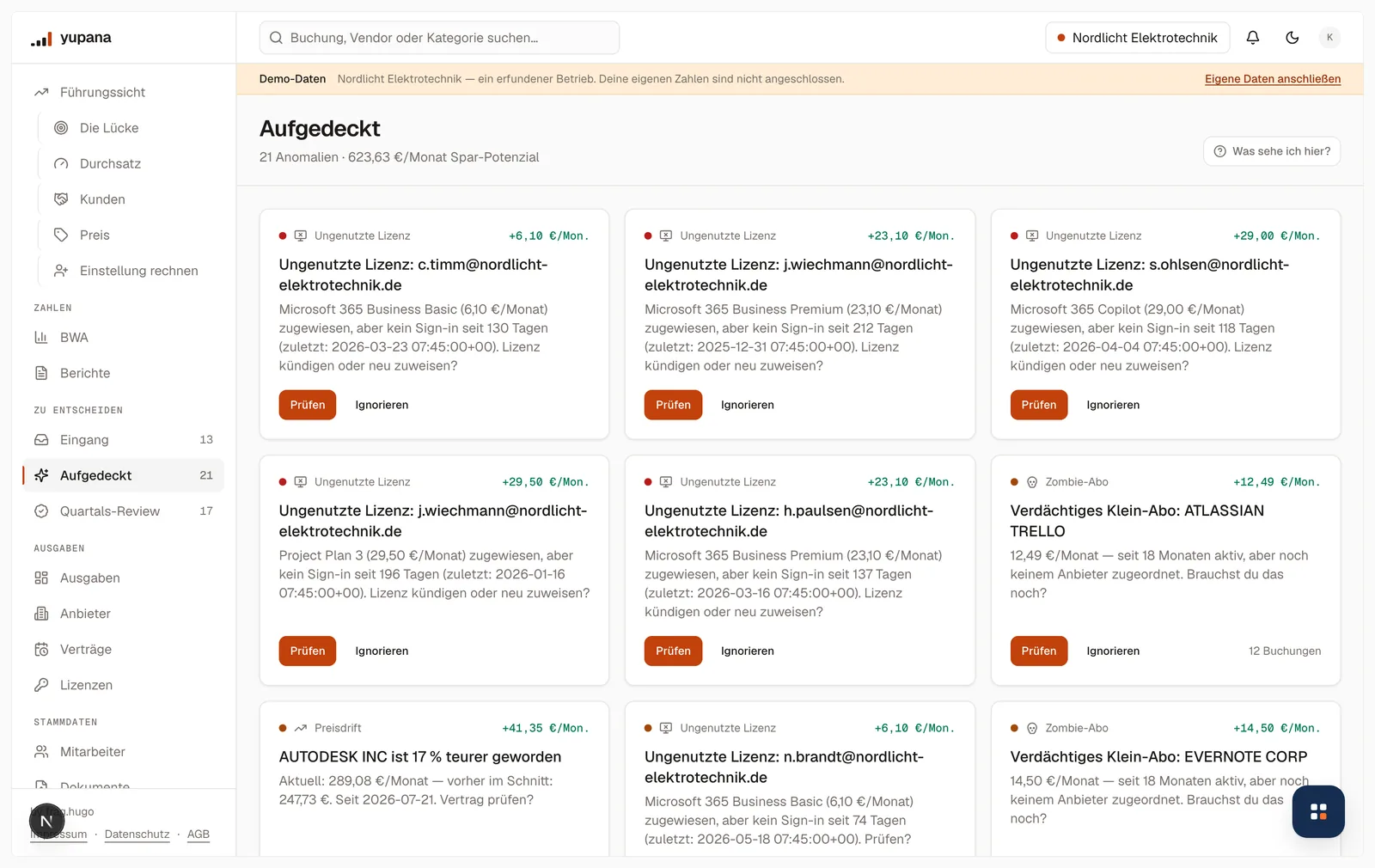This screenshot has height=868, width=1375.
Task: Click the Lizenzen key icon
Action: point(41,685)
